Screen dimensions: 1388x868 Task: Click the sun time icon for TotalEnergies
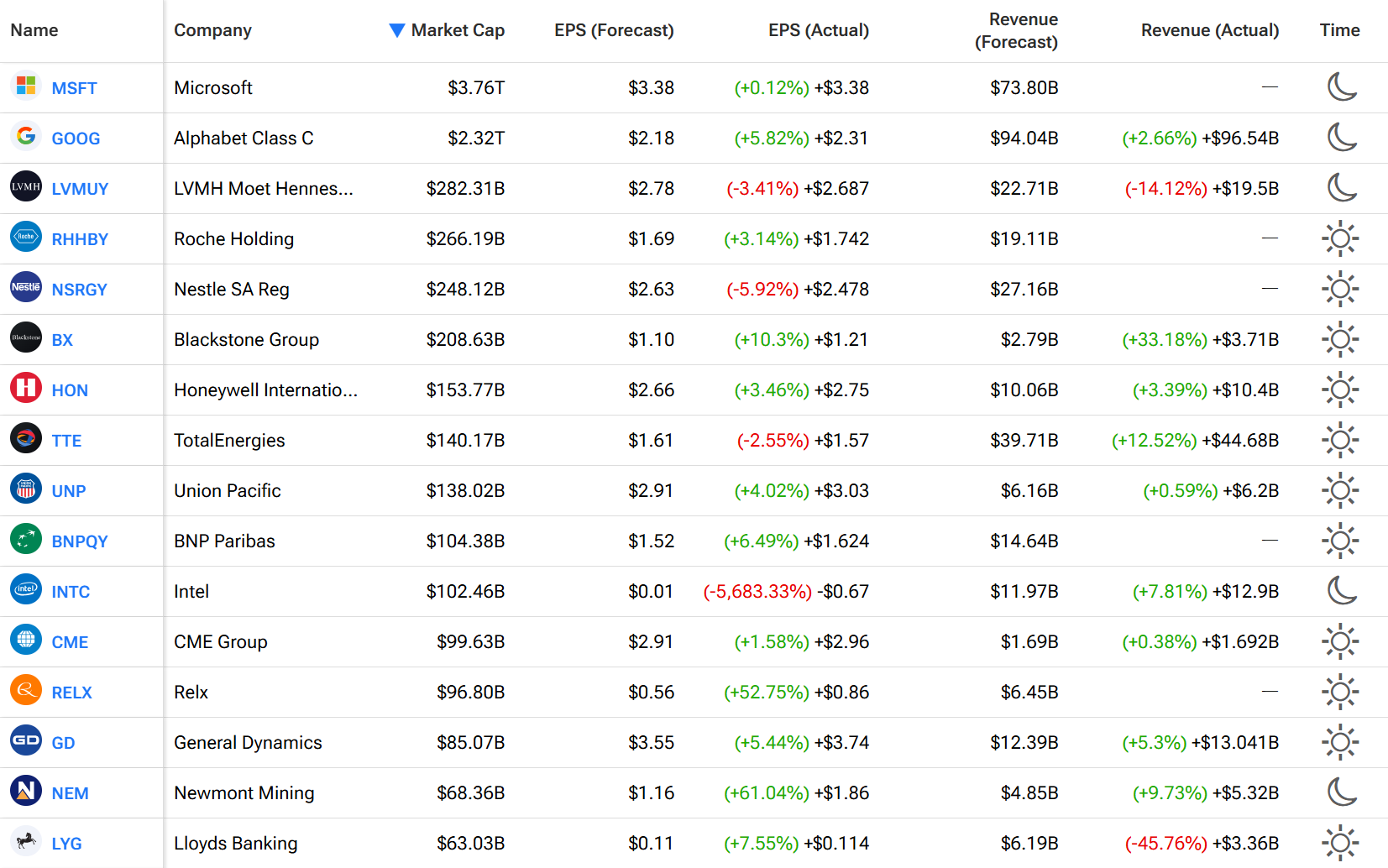pyautogui.click(x=1340, y=440)
